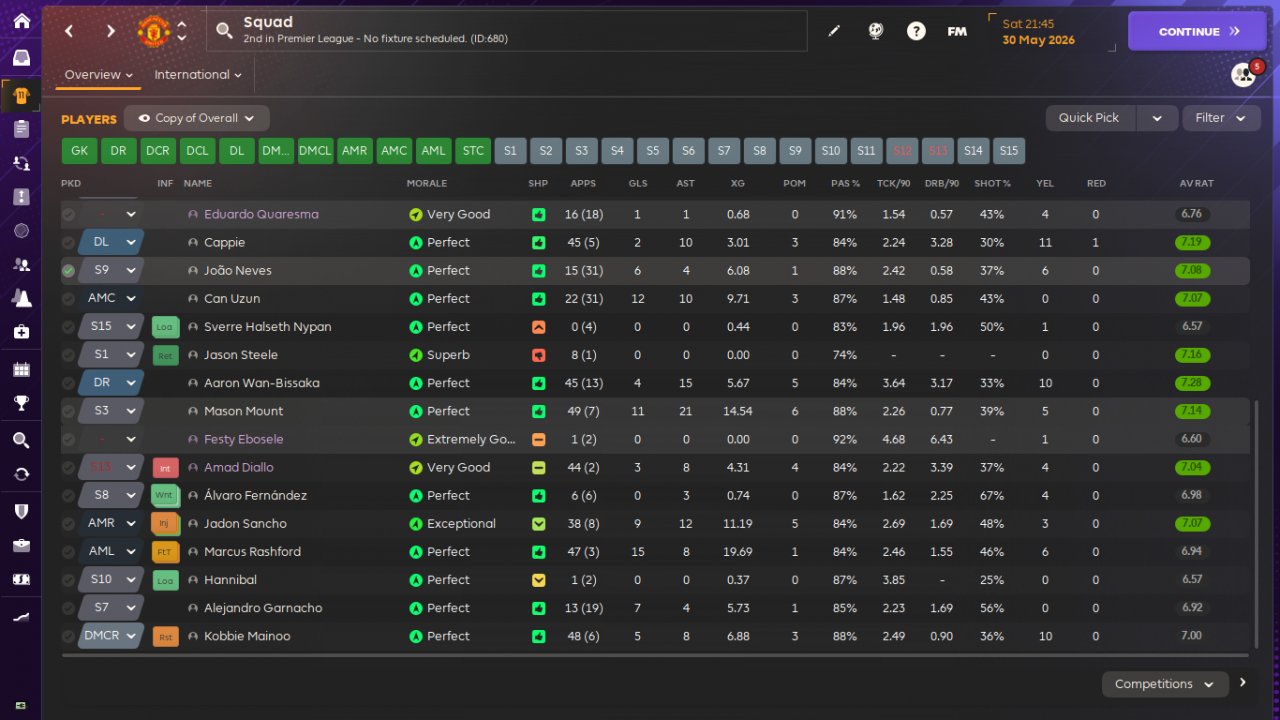
Task: Sort the table by MORALE column
Action: click(x=426, y=184)
